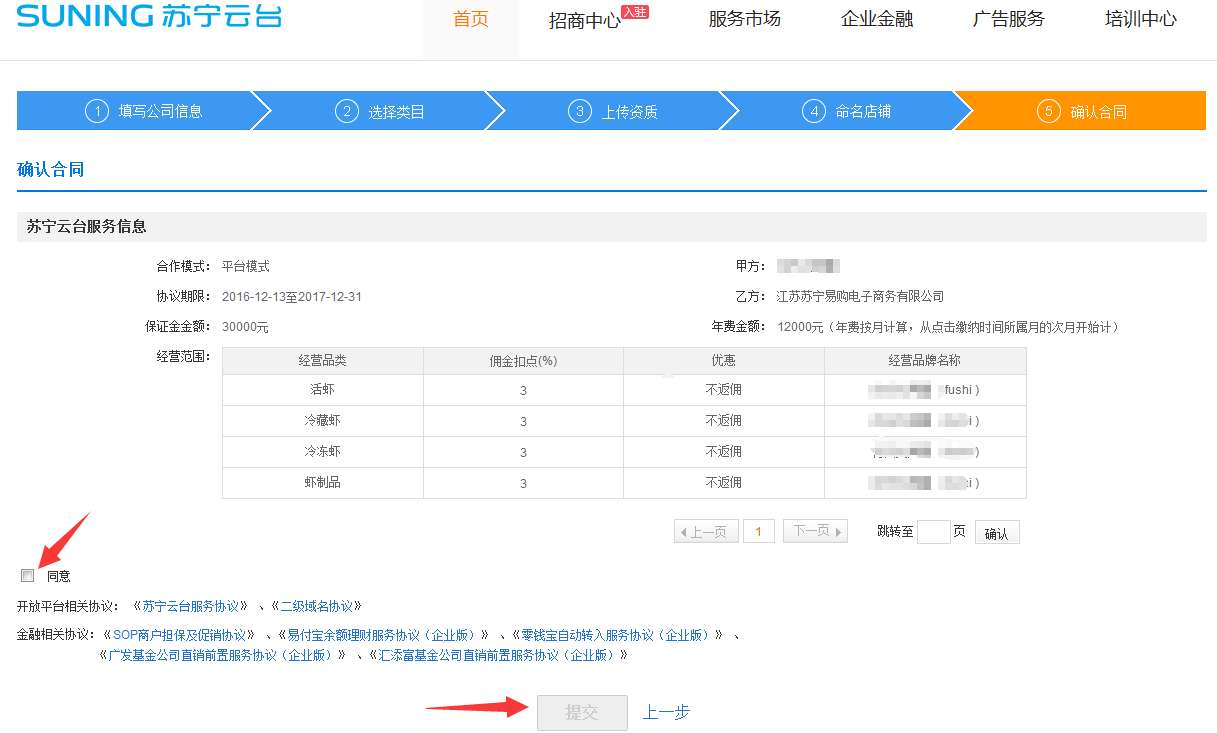
Task: Click the 下一页 pagination button
Action: pos(815,532)
